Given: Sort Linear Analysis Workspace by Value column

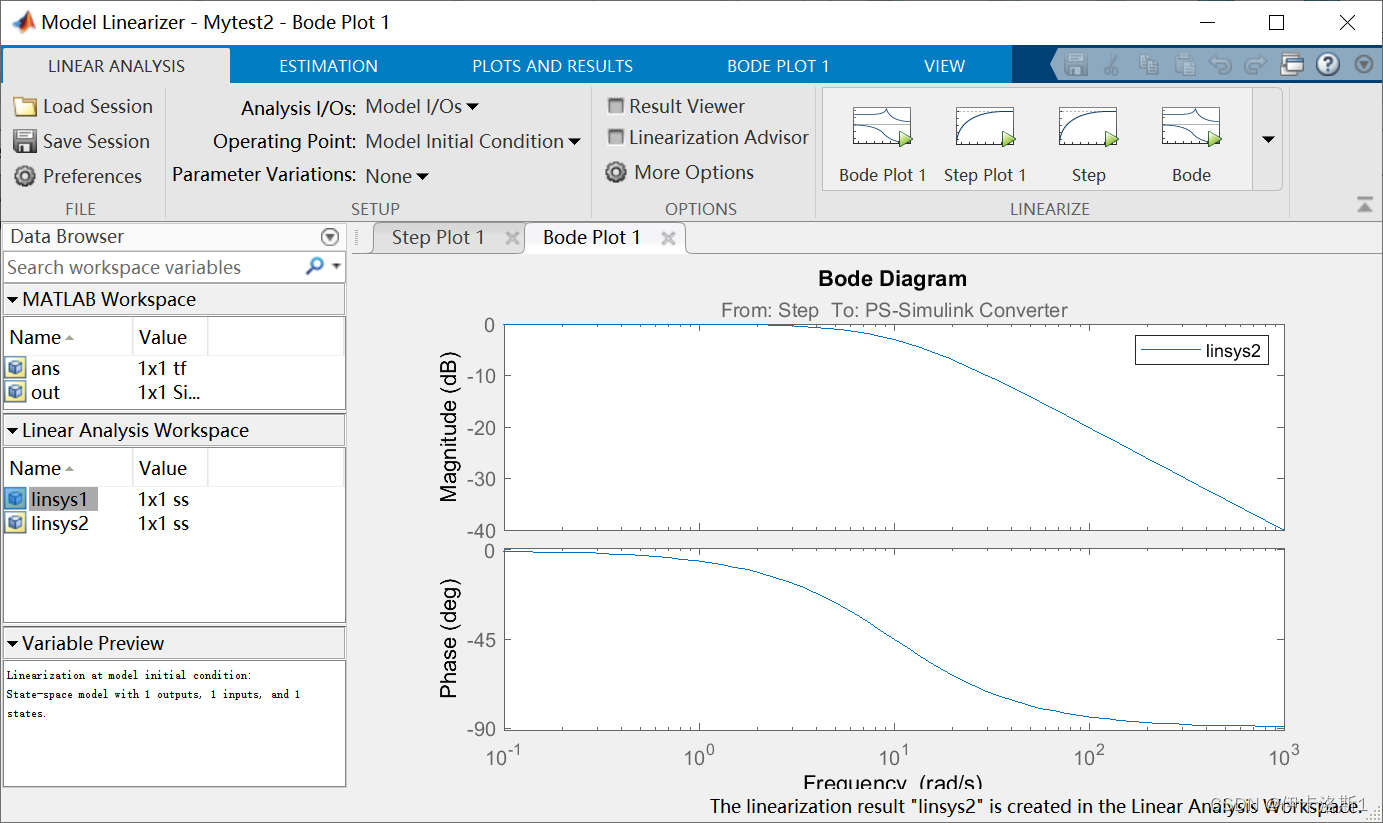Looking at the screenshot, I should (170, 469).
